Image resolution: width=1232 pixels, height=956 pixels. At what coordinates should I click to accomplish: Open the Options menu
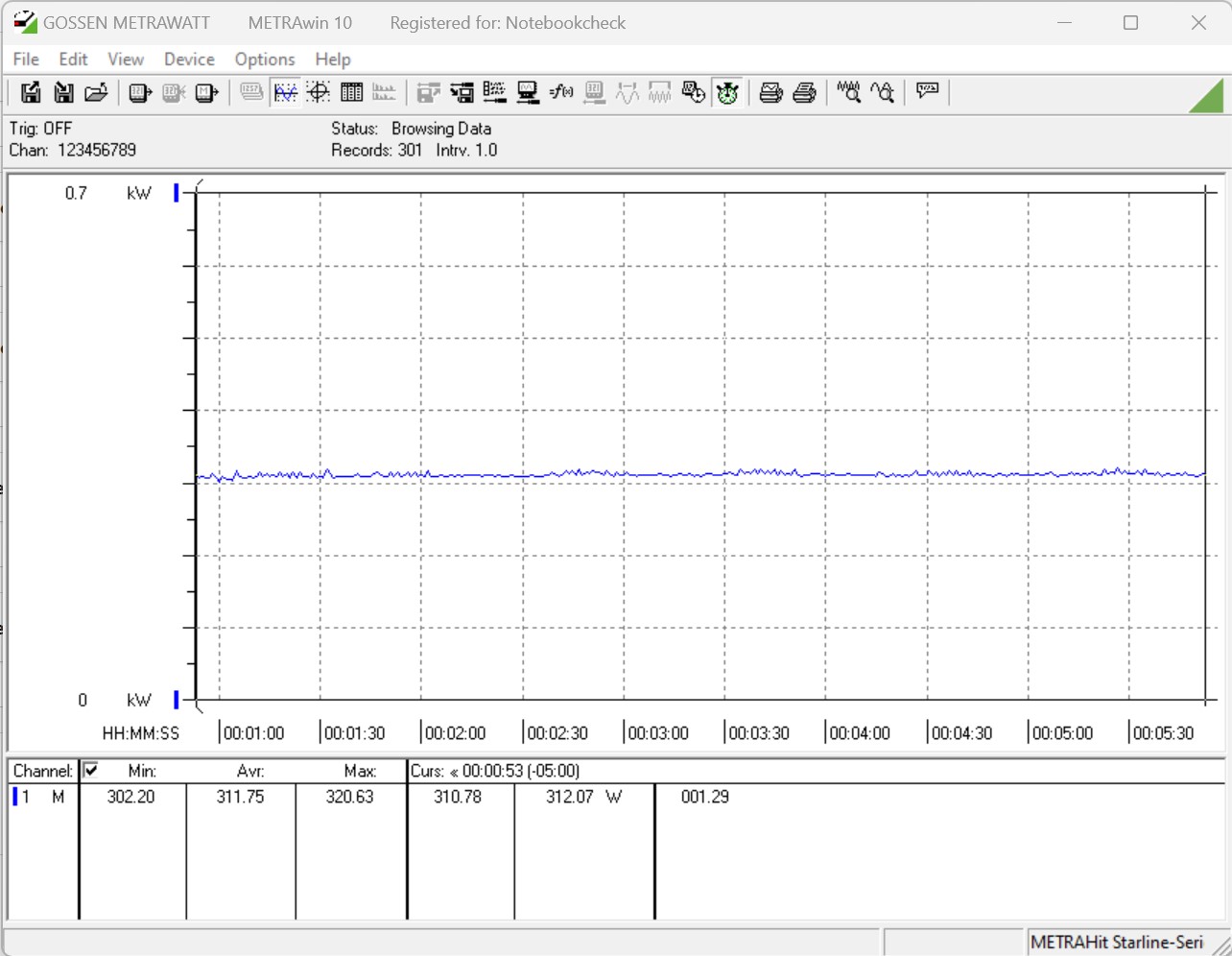tap(265, 60)
